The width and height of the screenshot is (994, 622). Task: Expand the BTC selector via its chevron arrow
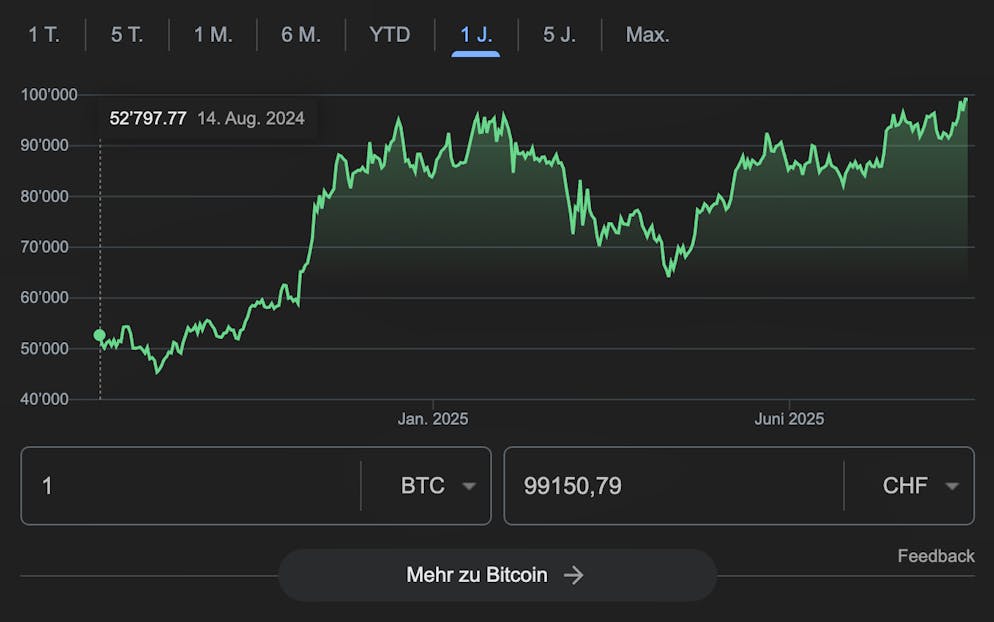click(469, 486)
